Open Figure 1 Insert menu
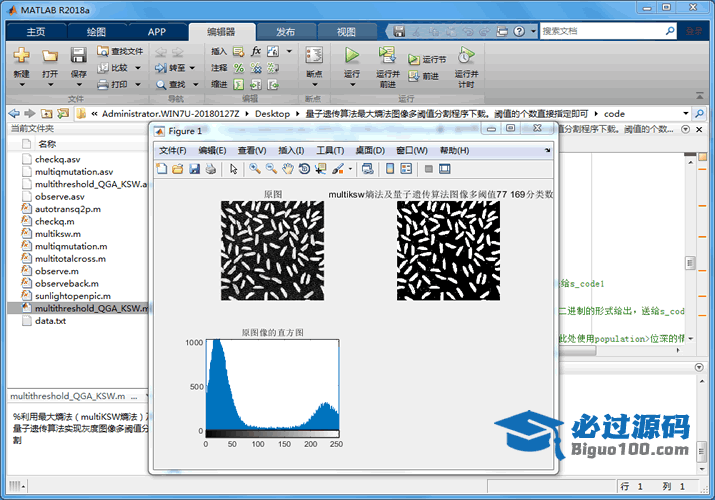The width and height of the screenshot is (715, 500). pyautogui.click(x=291, y=150)
